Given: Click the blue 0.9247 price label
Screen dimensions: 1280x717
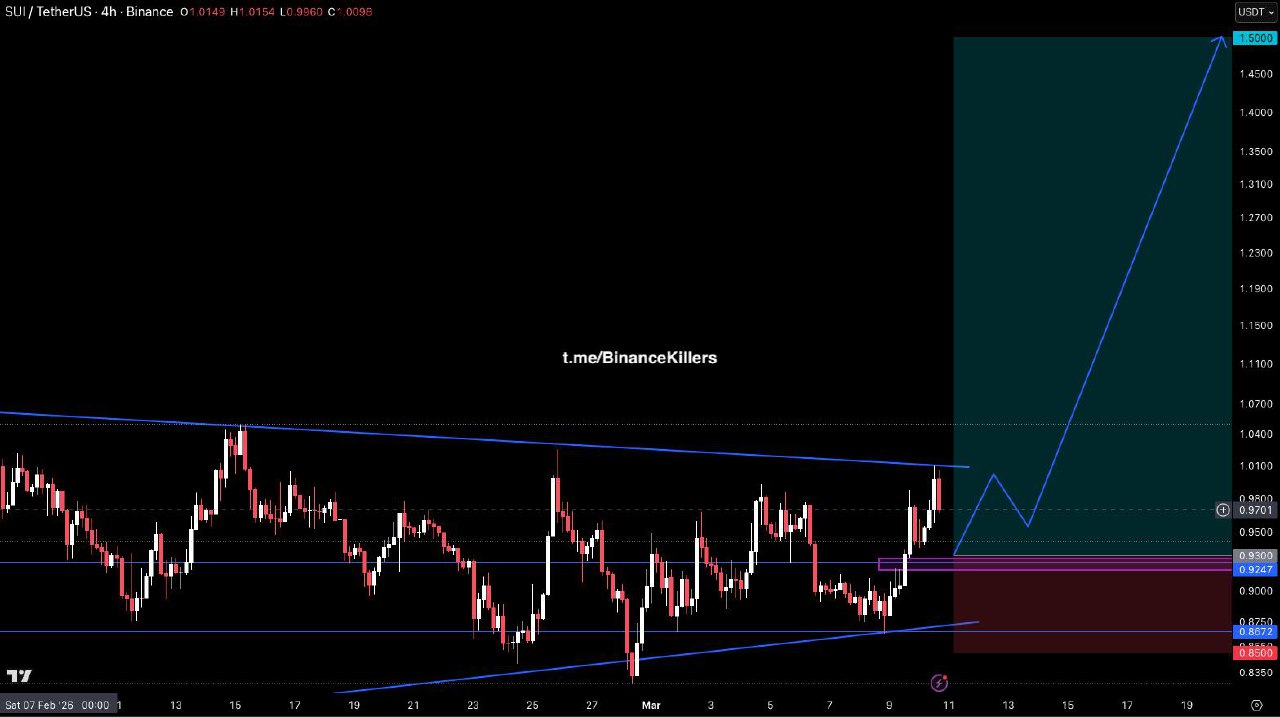Looking at the screenshot, I should 1255,569.
